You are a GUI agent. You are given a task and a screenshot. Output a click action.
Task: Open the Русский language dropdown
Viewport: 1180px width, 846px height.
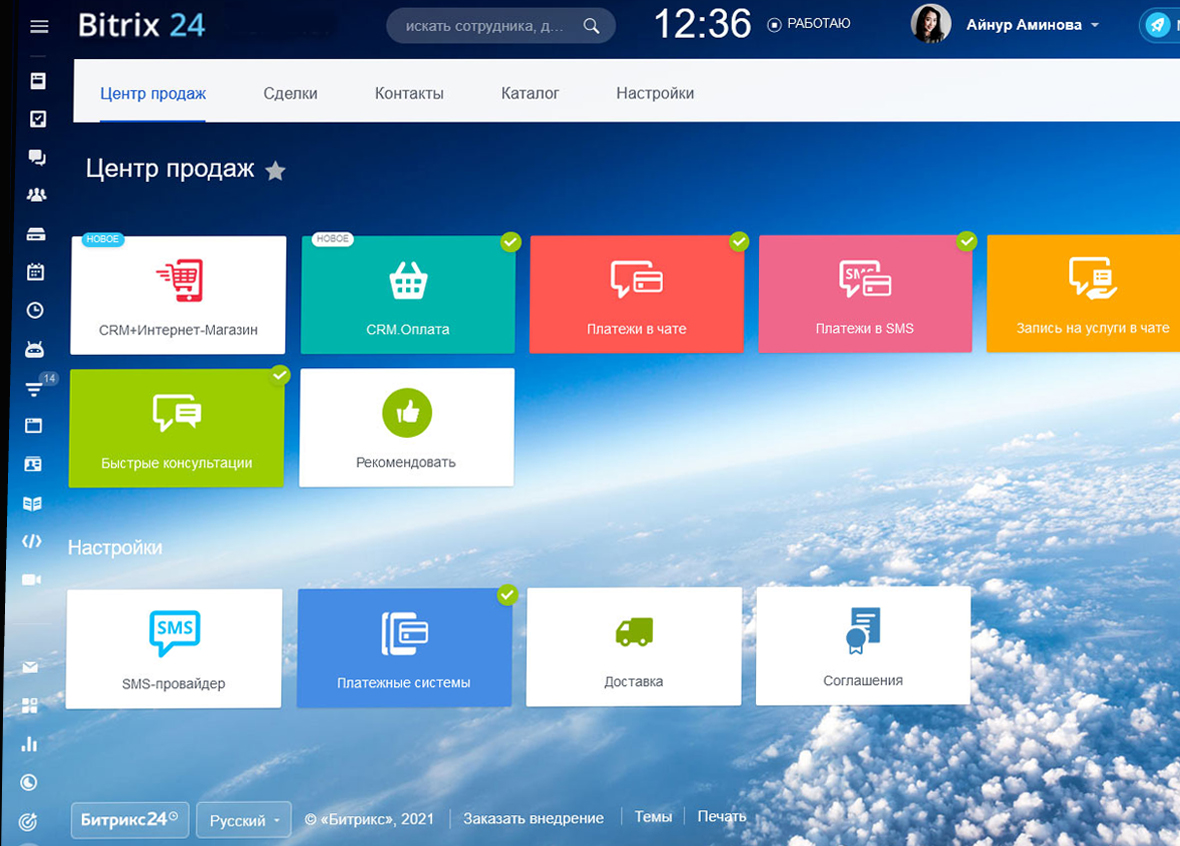tap(243, 820)
